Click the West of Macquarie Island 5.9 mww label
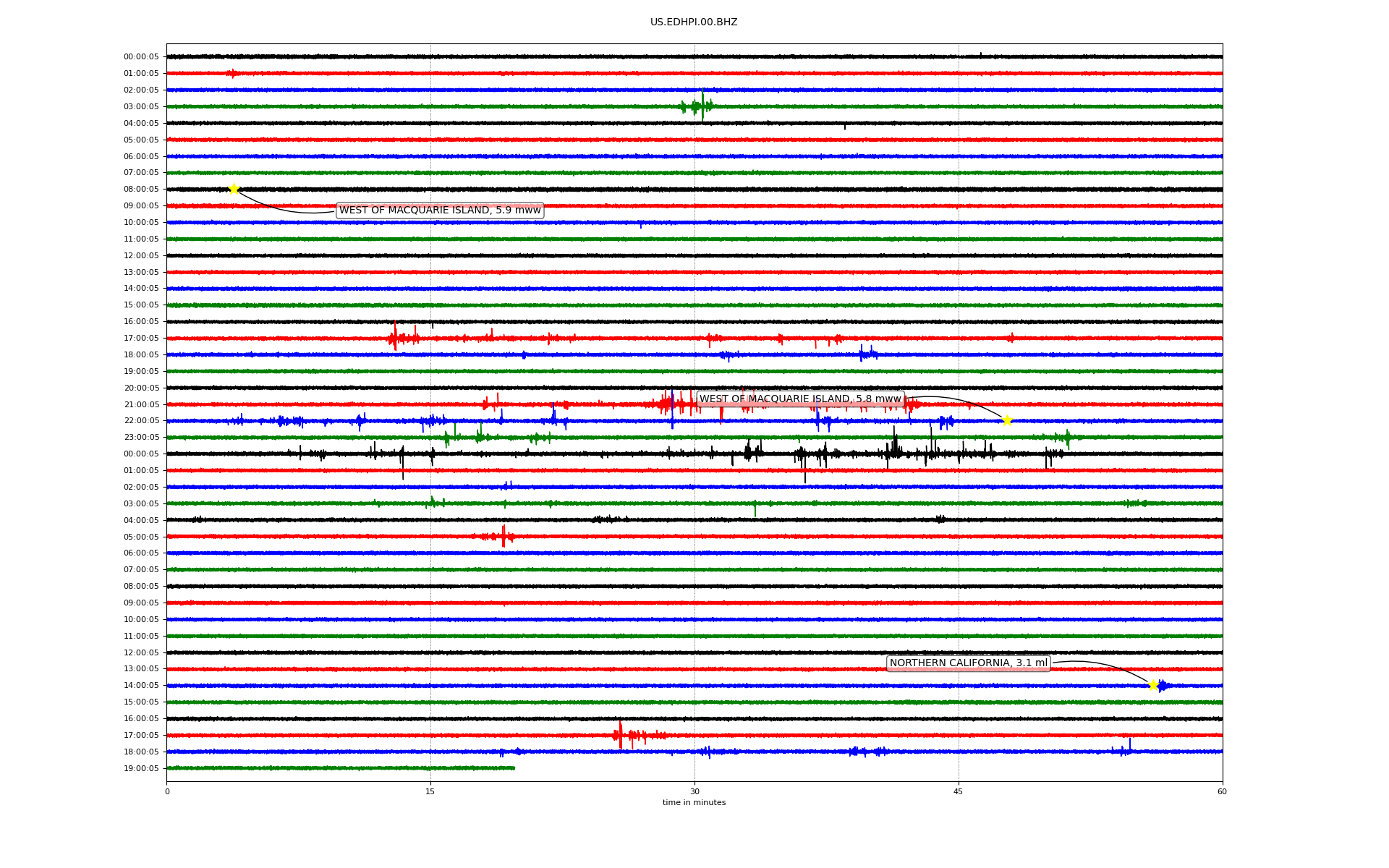 tap(440, 210)
